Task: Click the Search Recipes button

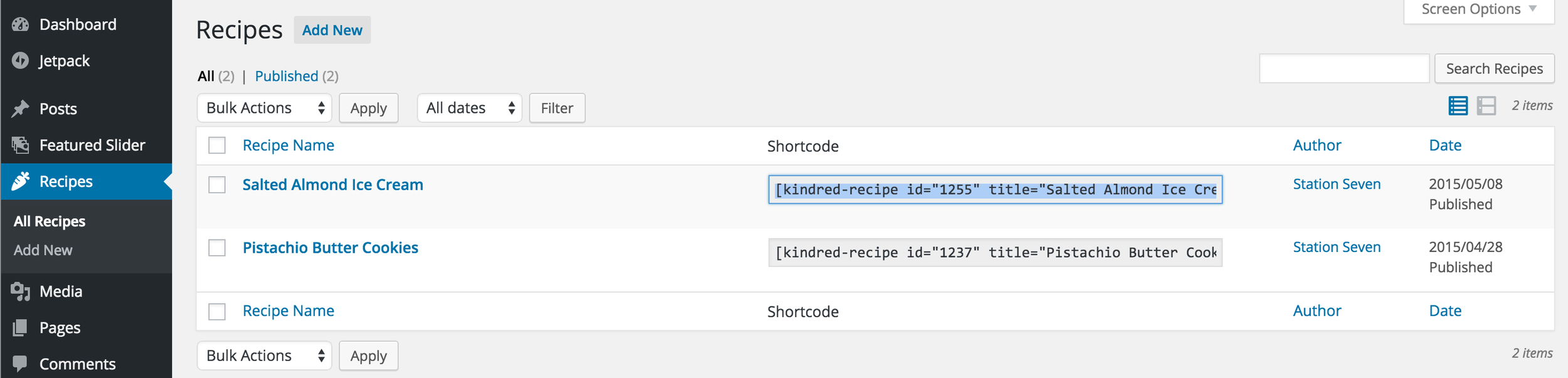Action: (1494, 68)
